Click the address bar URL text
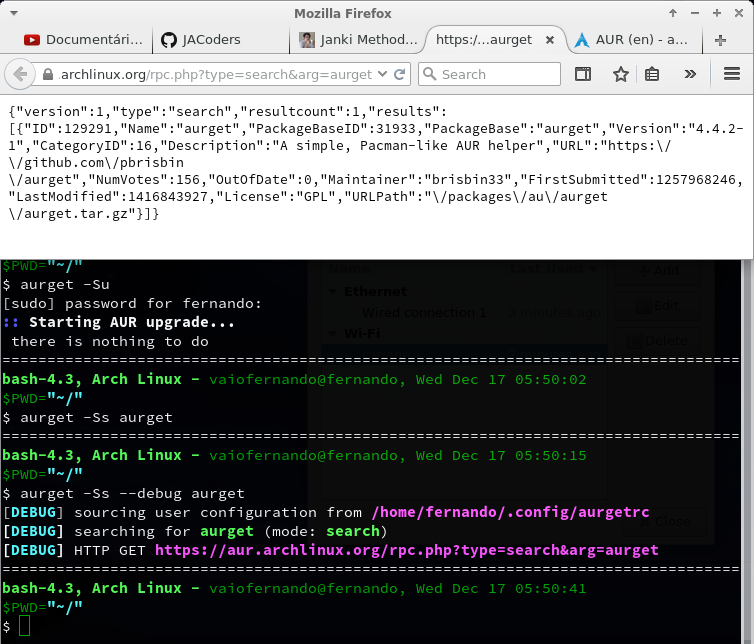The width and height of the screenshot is (754, 644). 215,75
